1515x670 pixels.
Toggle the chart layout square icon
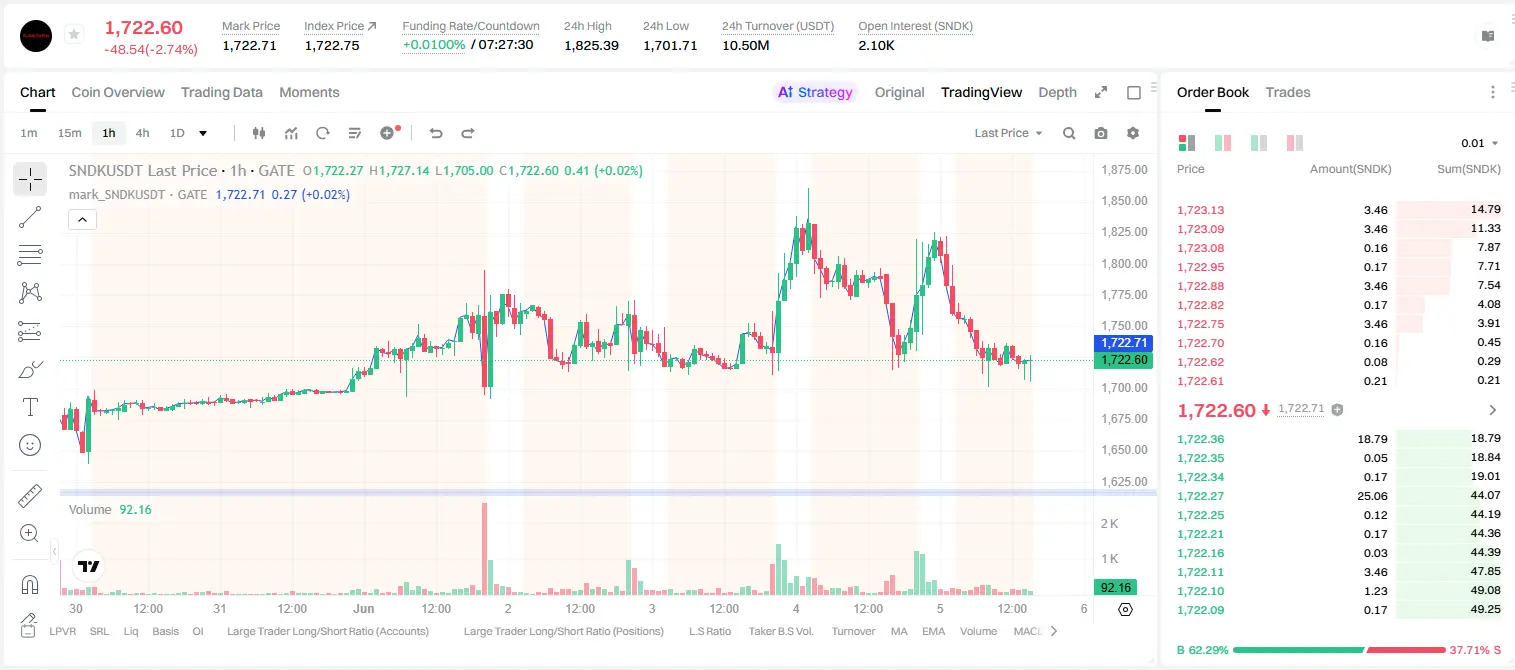click(x=1134, y=92)
